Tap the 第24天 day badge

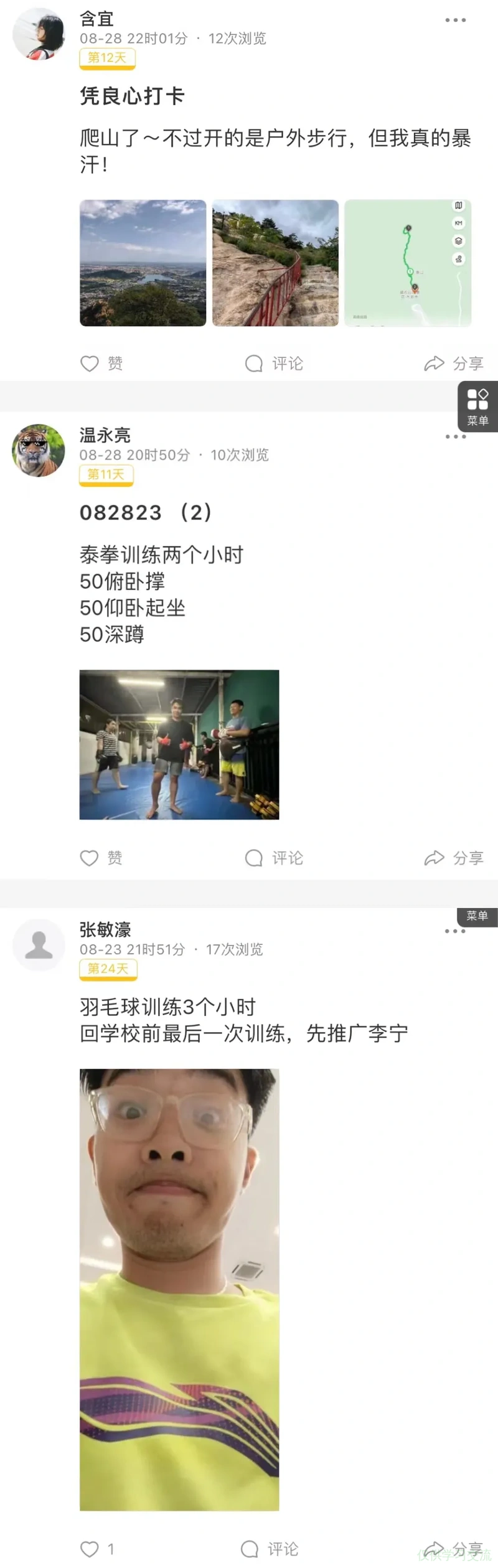[108, 969]
